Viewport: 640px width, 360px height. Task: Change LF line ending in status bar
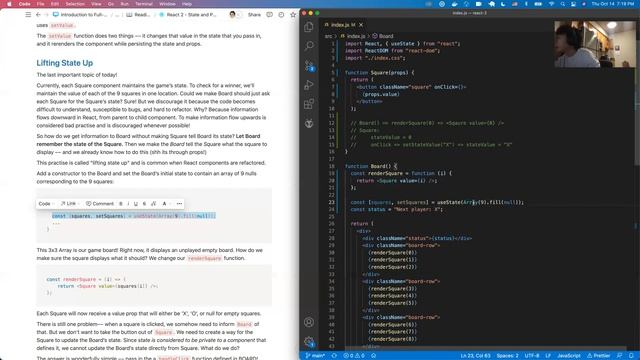click(548, 356)
